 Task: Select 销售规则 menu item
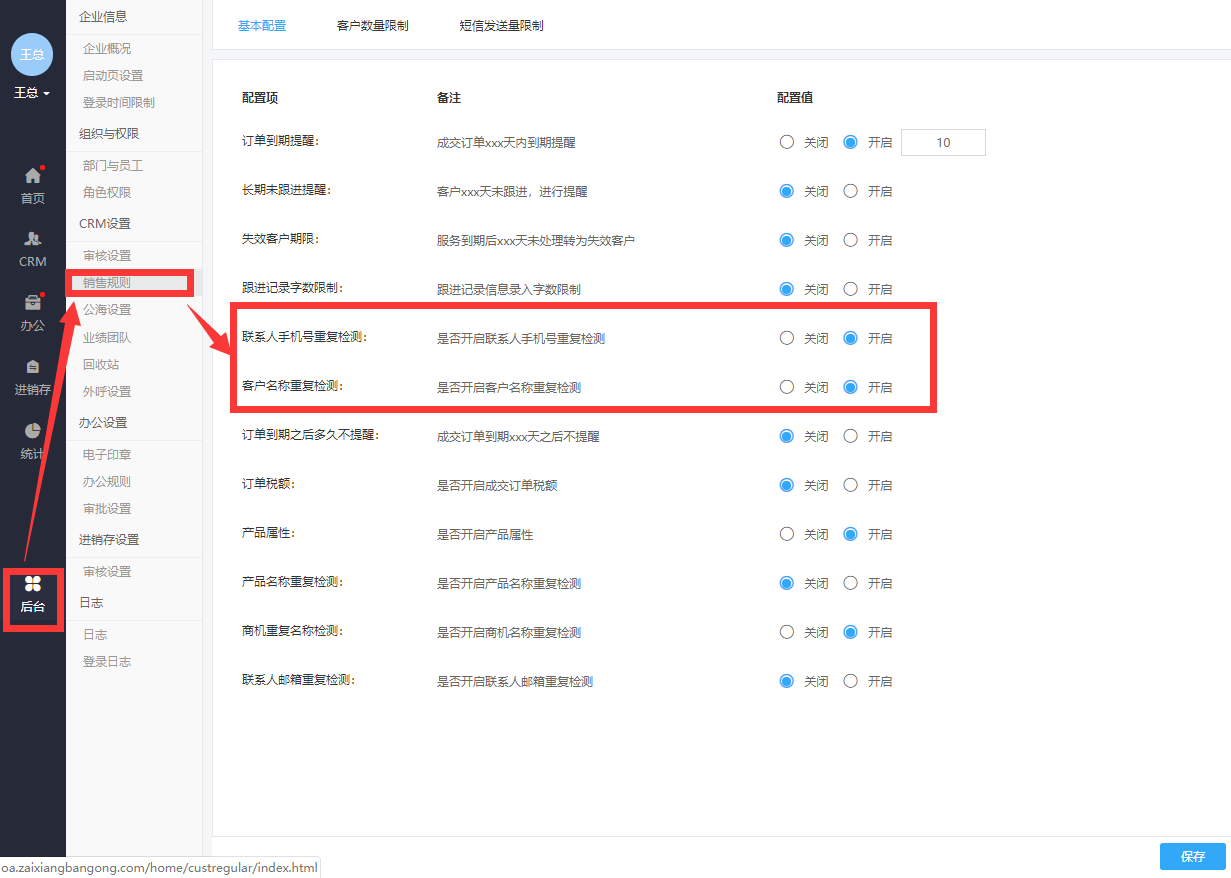click(107, 282)
